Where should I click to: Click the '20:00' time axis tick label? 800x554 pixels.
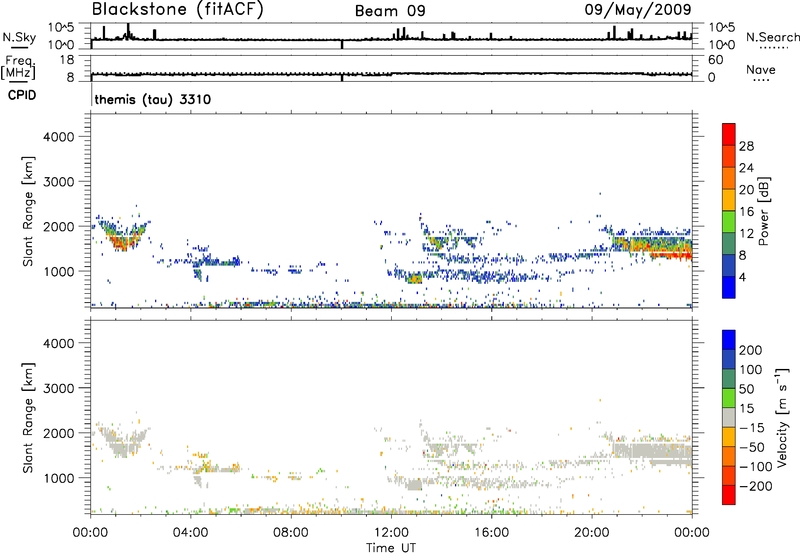pyautogui.click(x=591, y=533)
